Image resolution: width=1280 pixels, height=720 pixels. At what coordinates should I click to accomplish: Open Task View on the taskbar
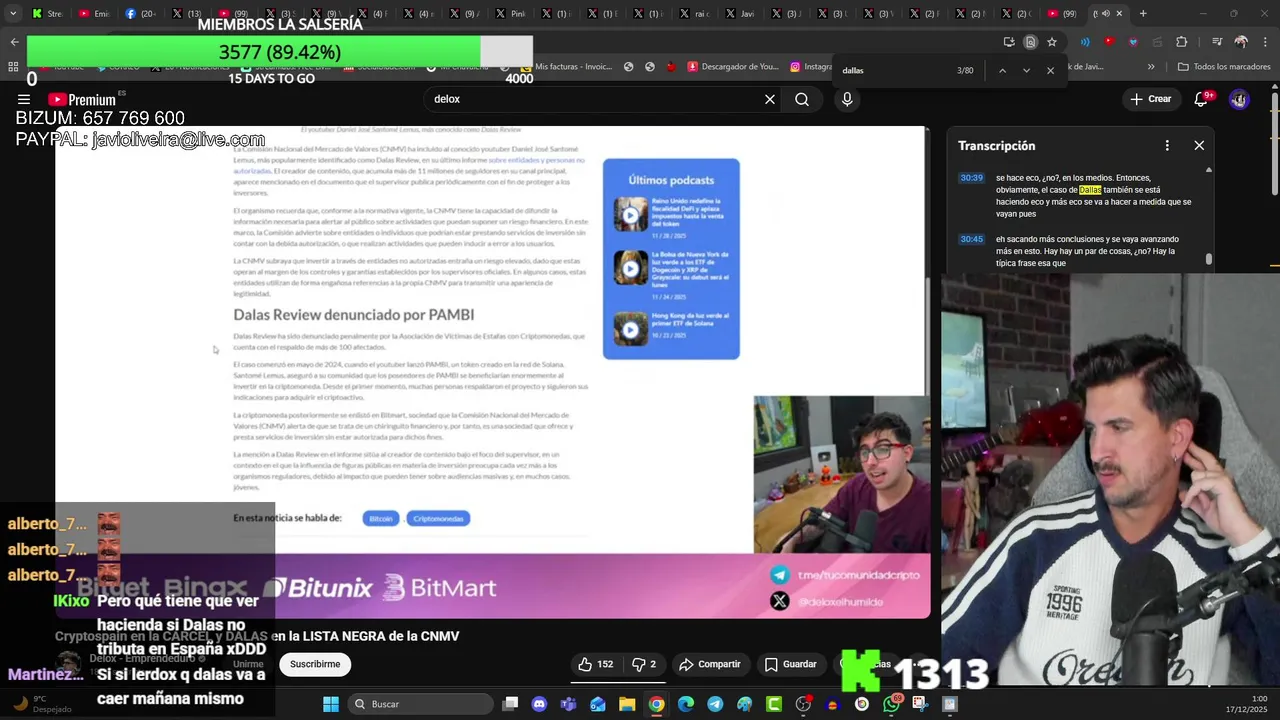[x=511, y=704]
